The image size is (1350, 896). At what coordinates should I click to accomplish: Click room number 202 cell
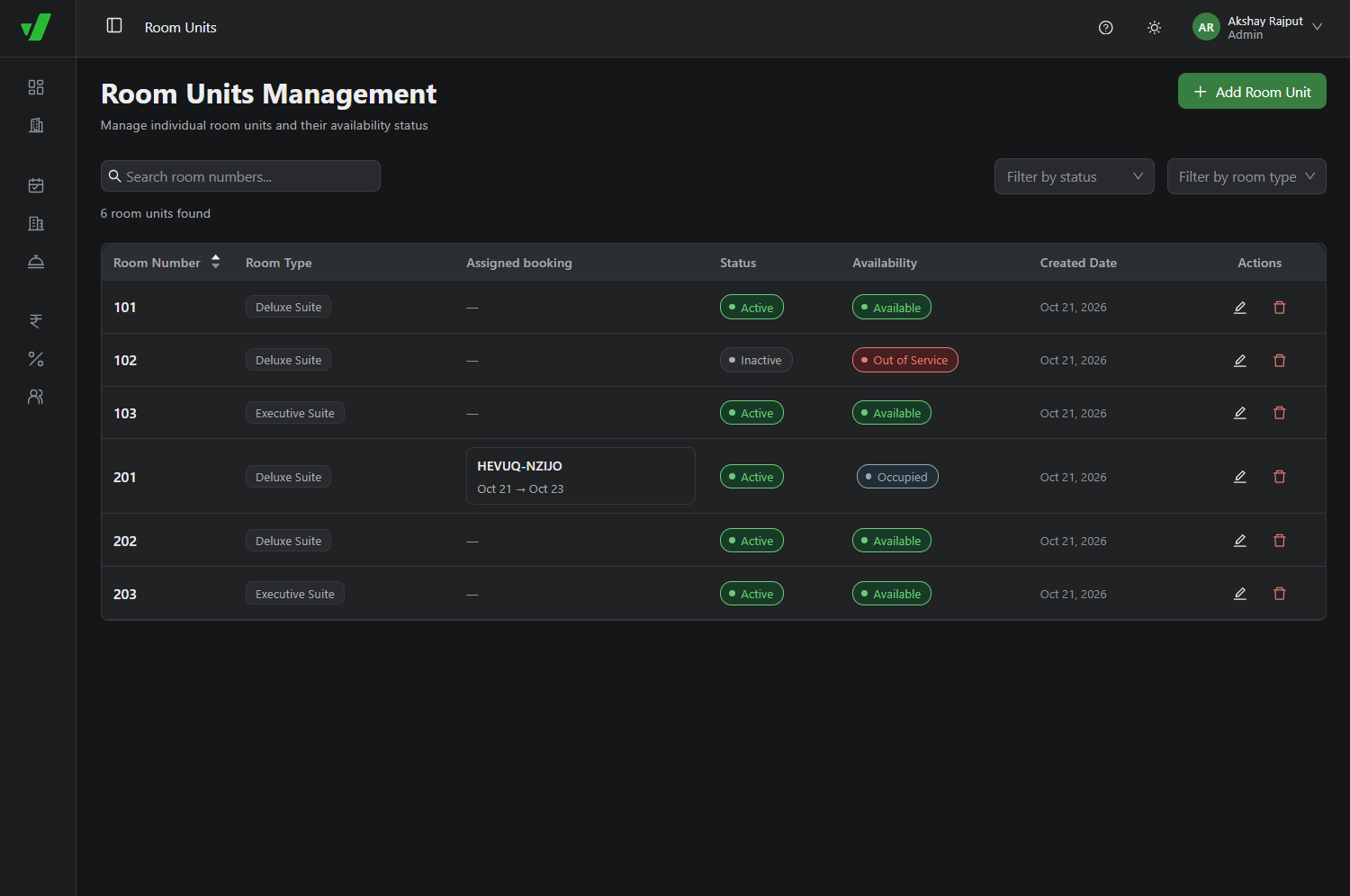[125, 541]
